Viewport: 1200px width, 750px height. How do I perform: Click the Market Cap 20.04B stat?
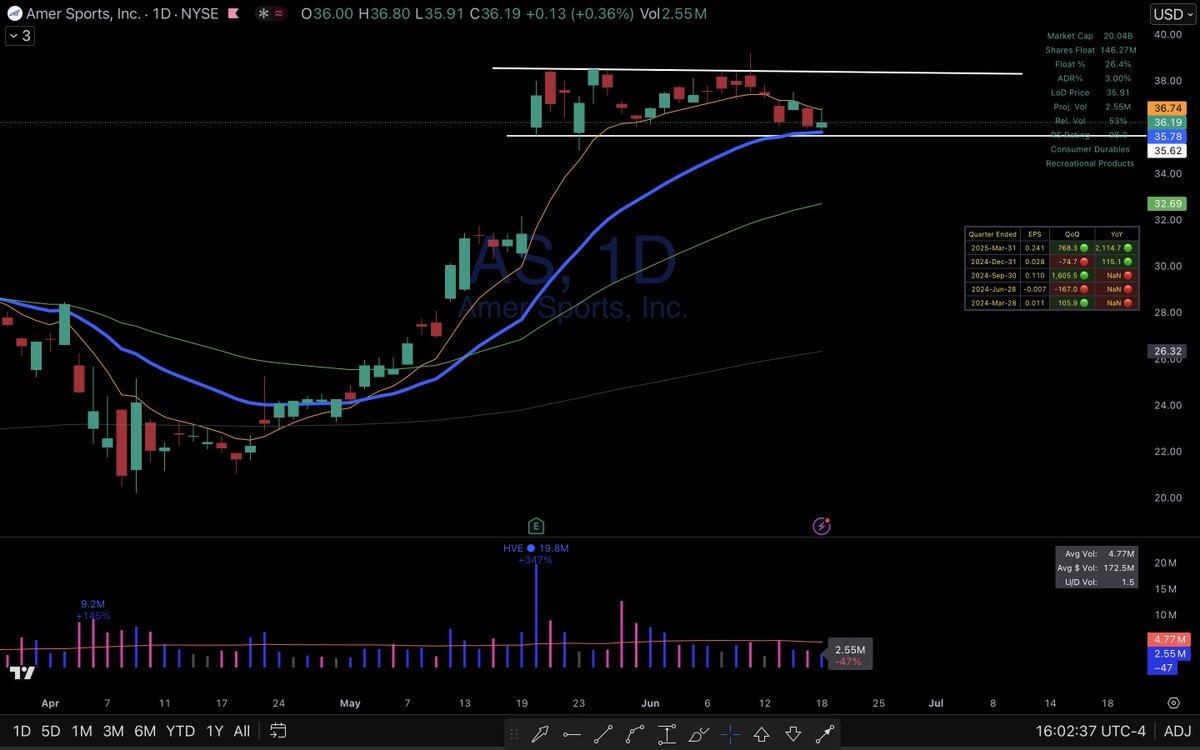click(1089, 36)
